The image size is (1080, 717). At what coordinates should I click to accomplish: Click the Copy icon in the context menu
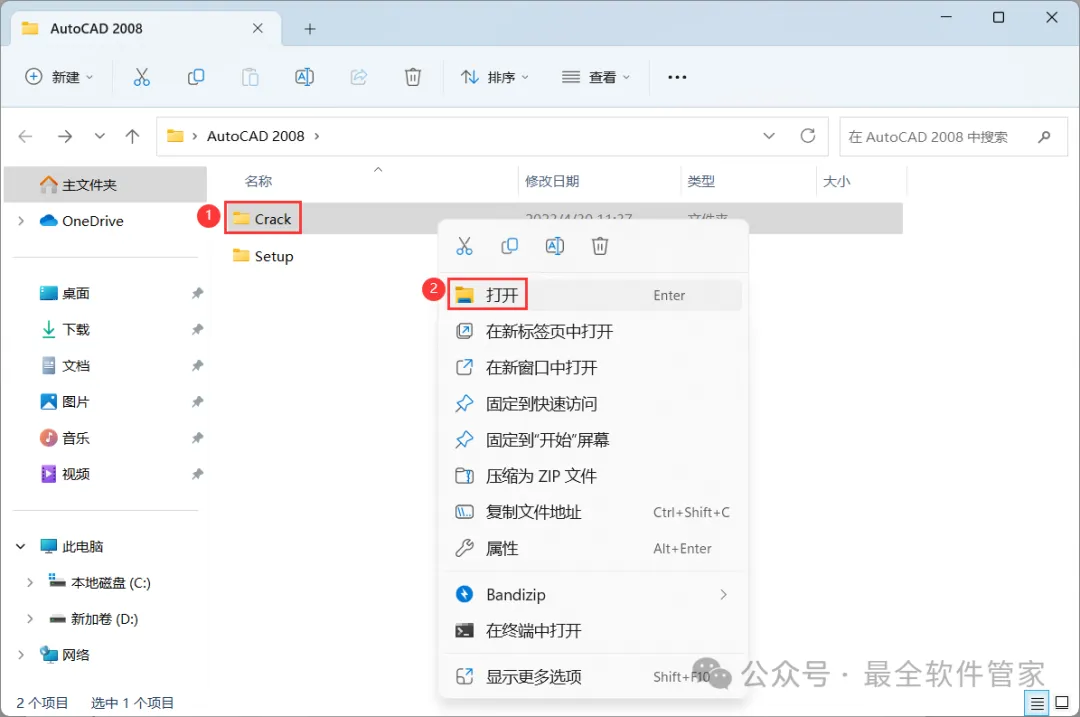tap(510, 246)
